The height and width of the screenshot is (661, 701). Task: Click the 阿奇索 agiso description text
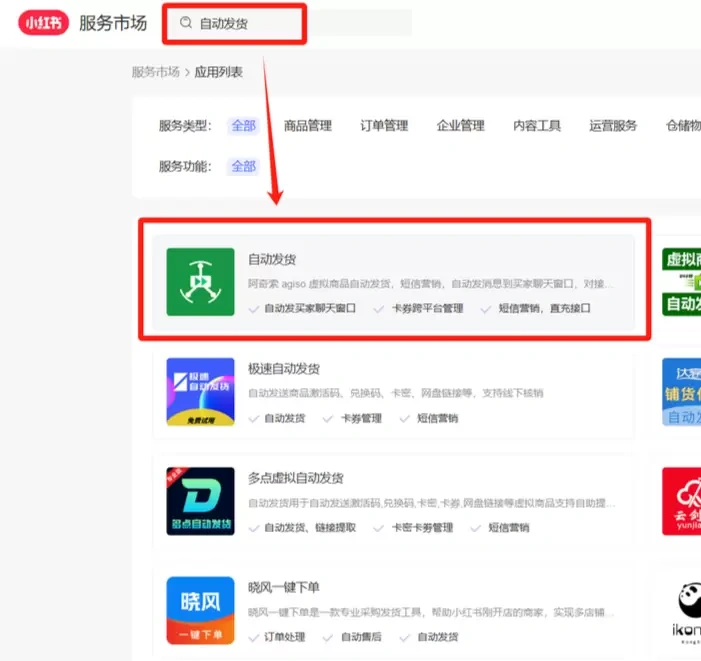[x=431, y=284]
